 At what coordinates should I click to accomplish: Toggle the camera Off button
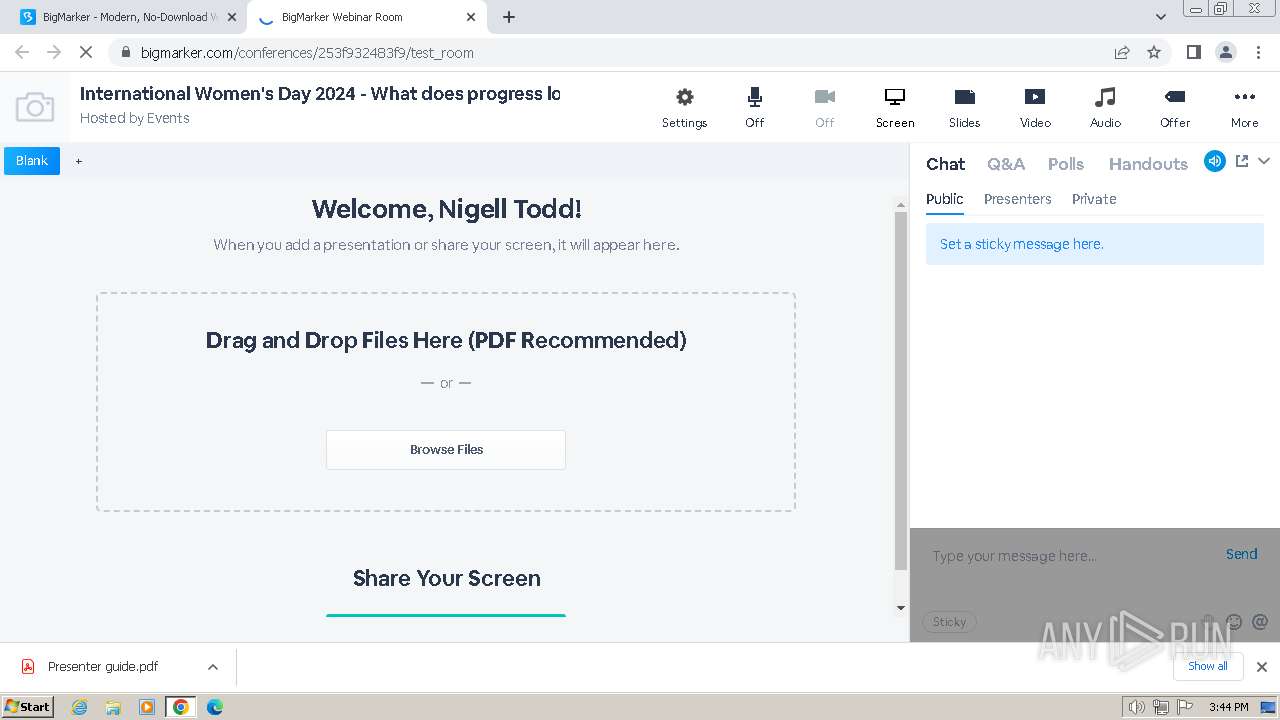pyautogui.click(x=824, y=107)
